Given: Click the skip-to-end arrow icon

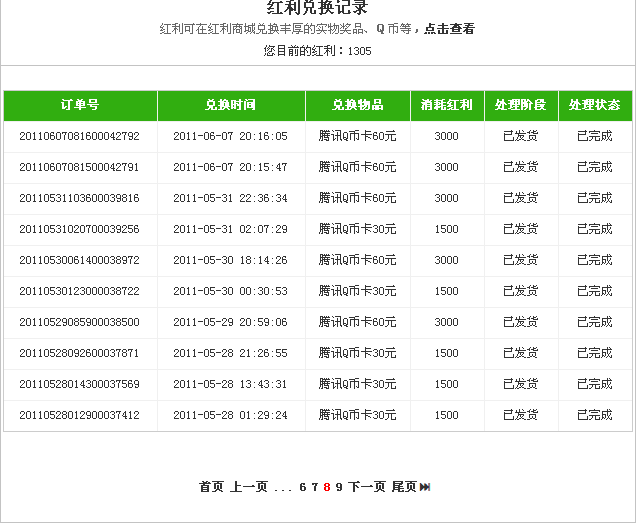Looking at the screenshot, I should 425,487.
